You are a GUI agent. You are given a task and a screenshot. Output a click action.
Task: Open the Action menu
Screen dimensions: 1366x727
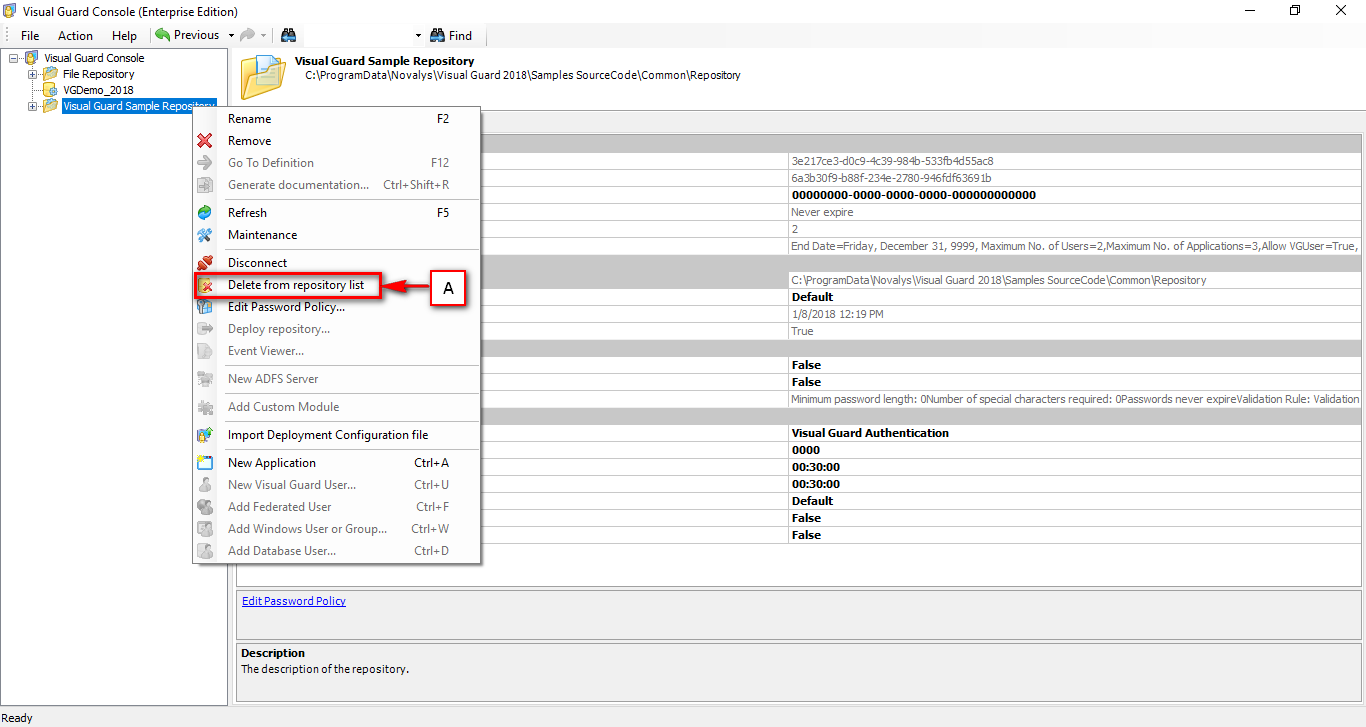coord(75,36)
